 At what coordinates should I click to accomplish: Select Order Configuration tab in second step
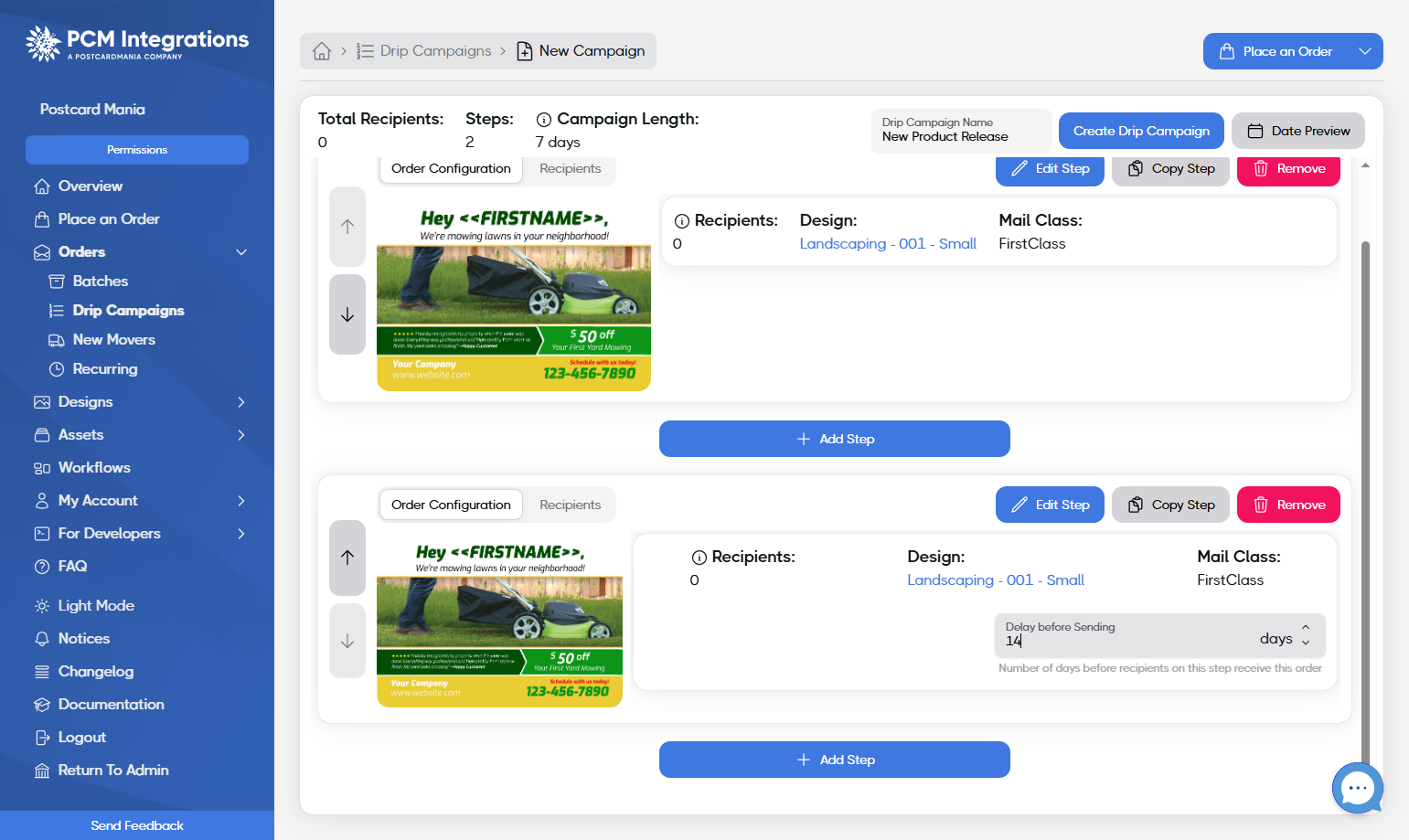tap(451, 505)
